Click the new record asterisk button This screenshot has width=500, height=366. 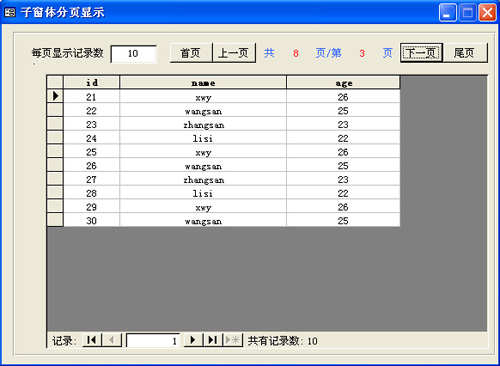232,340
